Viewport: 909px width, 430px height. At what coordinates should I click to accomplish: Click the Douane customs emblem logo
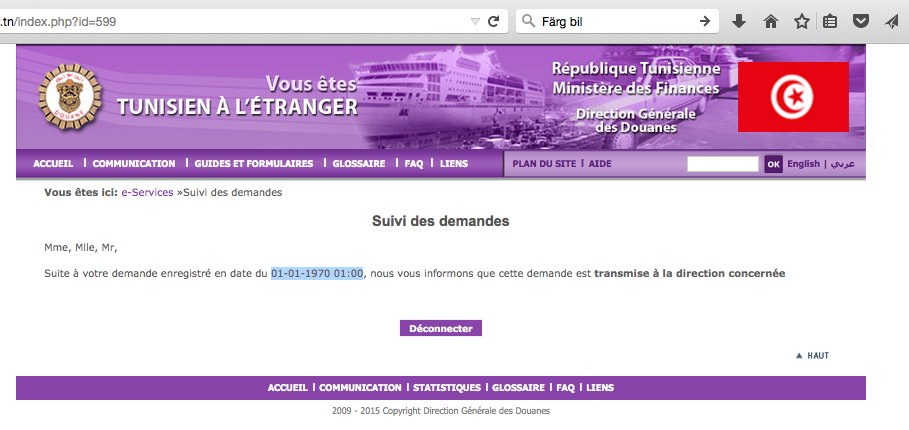click(70, 96)
